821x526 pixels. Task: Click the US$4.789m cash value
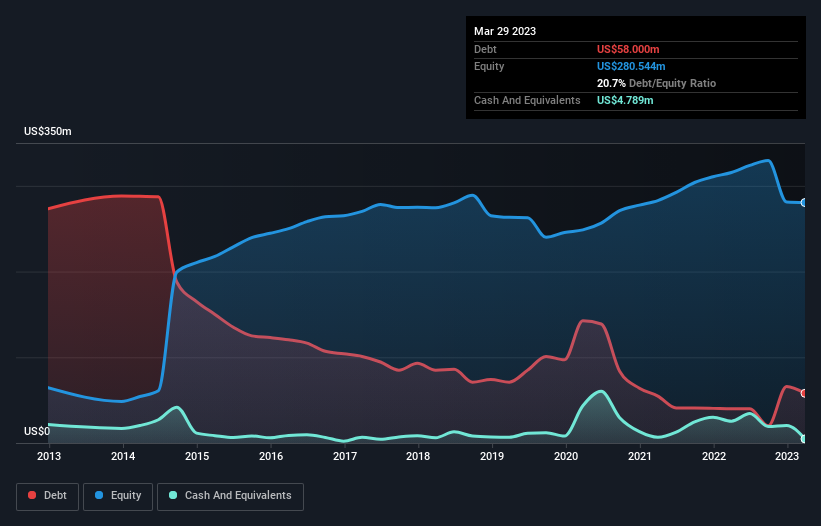(625, 100)
